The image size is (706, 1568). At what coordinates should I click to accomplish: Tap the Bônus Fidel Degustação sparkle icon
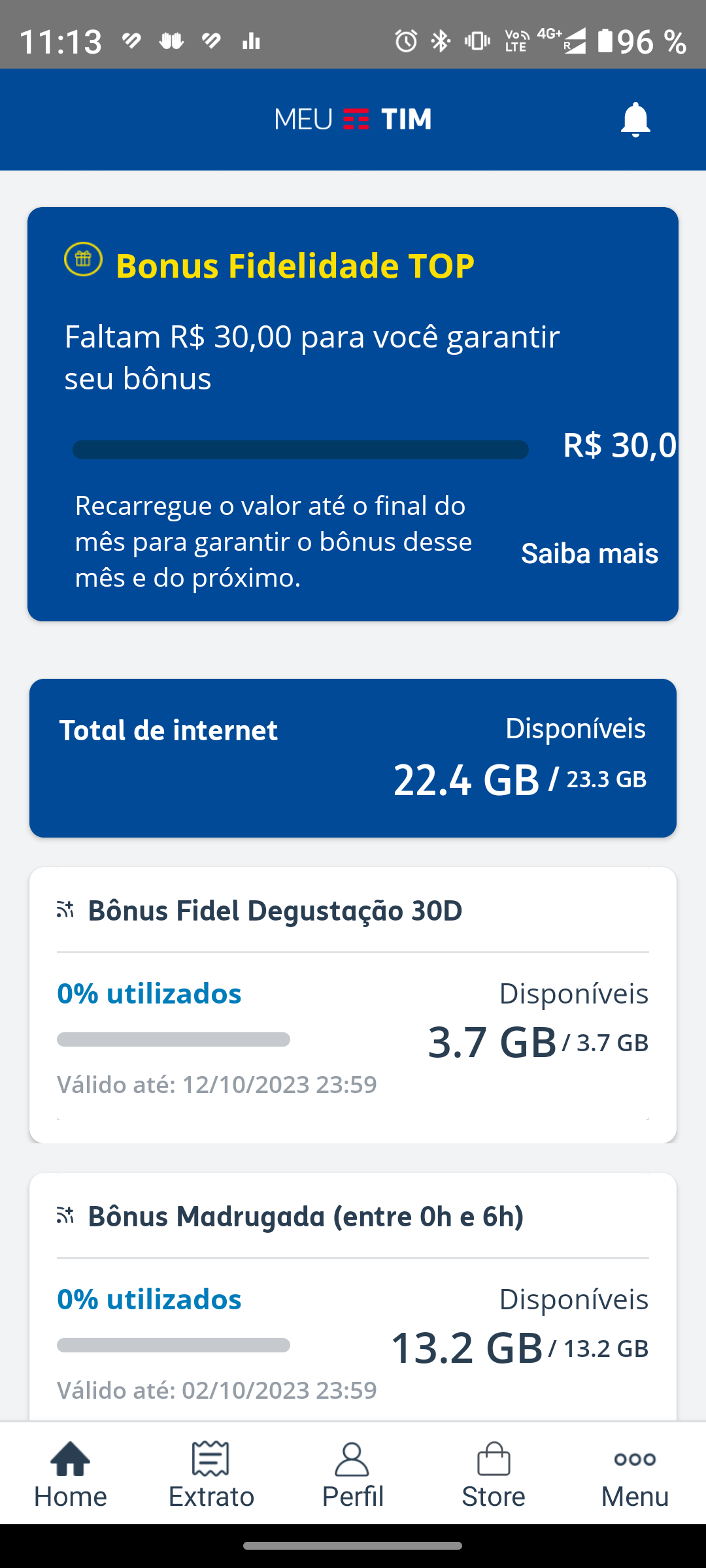coord(65,909)
